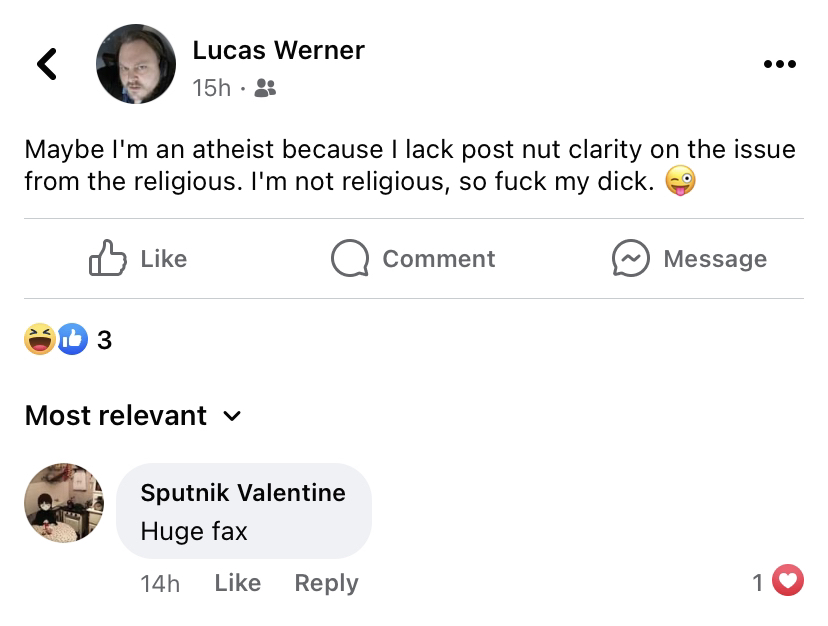
Task: Click the thumbs-up Like icon on the post
Action: tap(108, 258)
